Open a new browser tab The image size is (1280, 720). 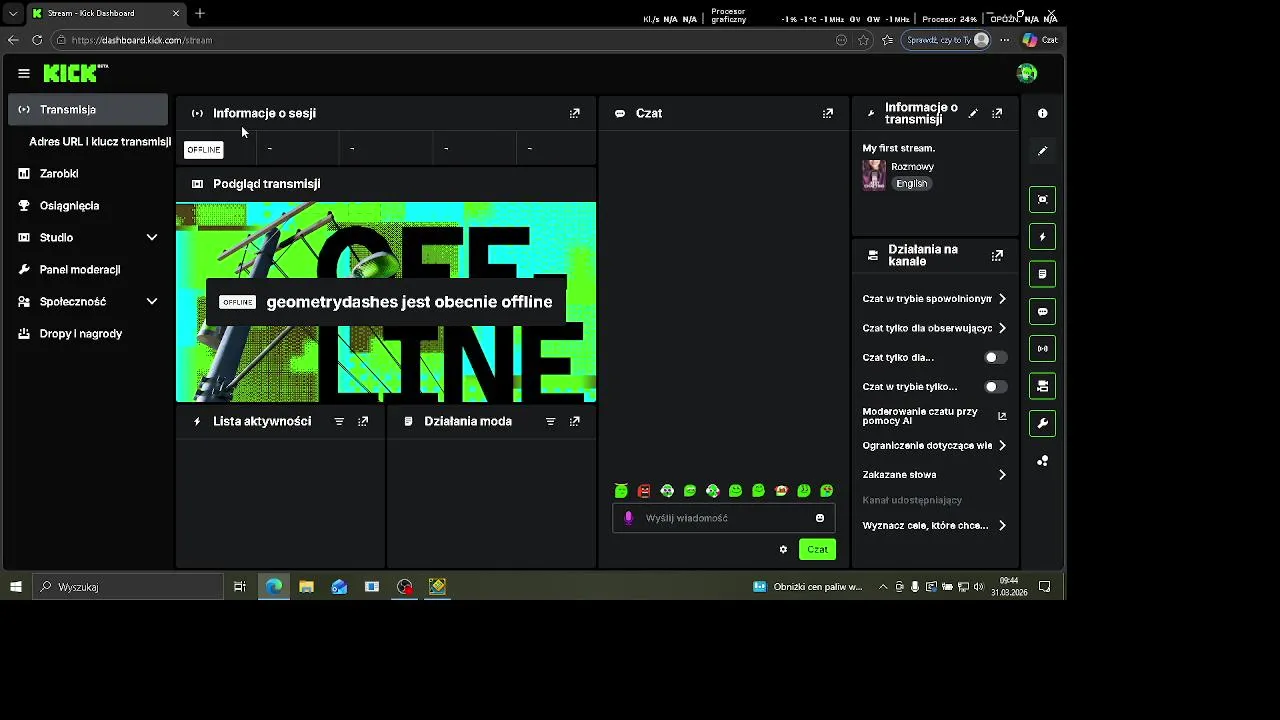200,13
